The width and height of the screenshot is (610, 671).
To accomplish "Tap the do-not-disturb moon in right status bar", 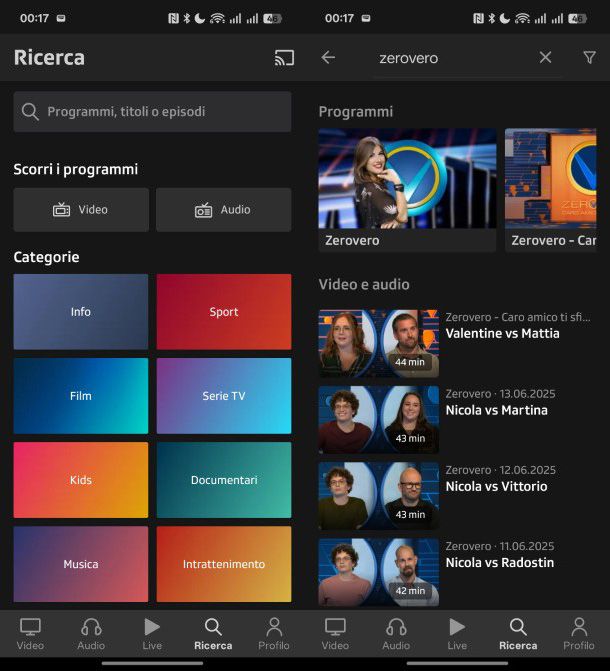I will pyautogui.click(x=504, y=18).
